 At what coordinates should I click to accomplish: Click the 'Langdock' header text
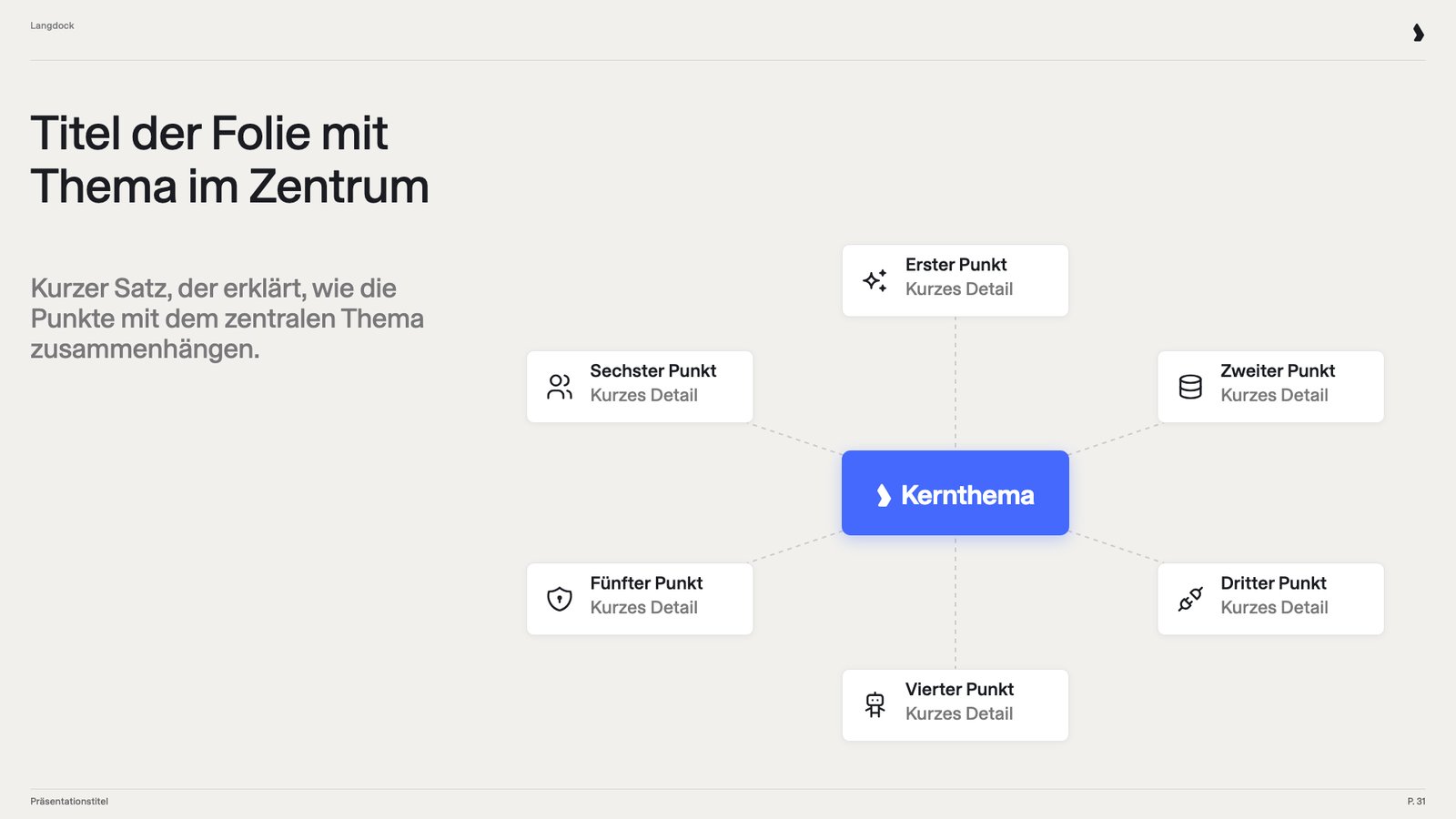52,25
